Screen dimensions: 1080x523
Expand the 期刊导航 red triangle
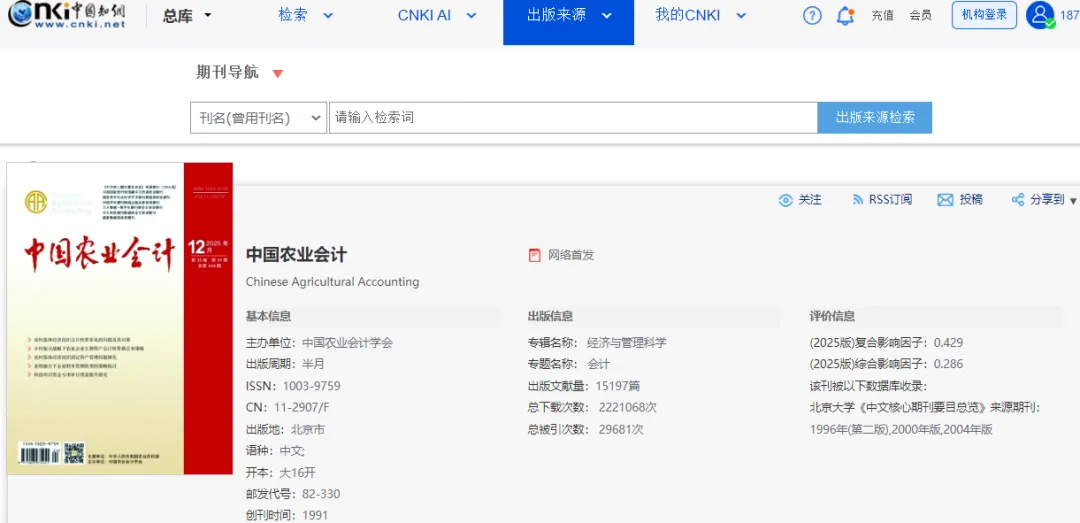click(x=278, y=74)
